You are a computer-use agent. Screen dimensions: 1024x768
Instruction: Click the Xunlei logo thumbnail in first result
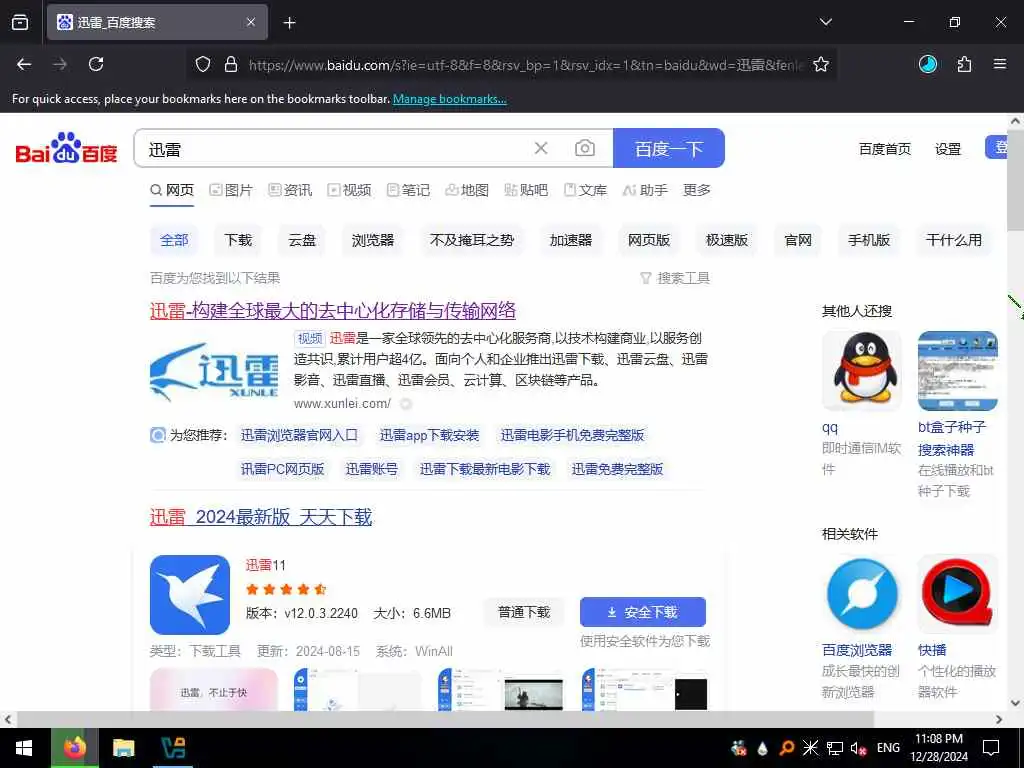(x=214, y=371)
